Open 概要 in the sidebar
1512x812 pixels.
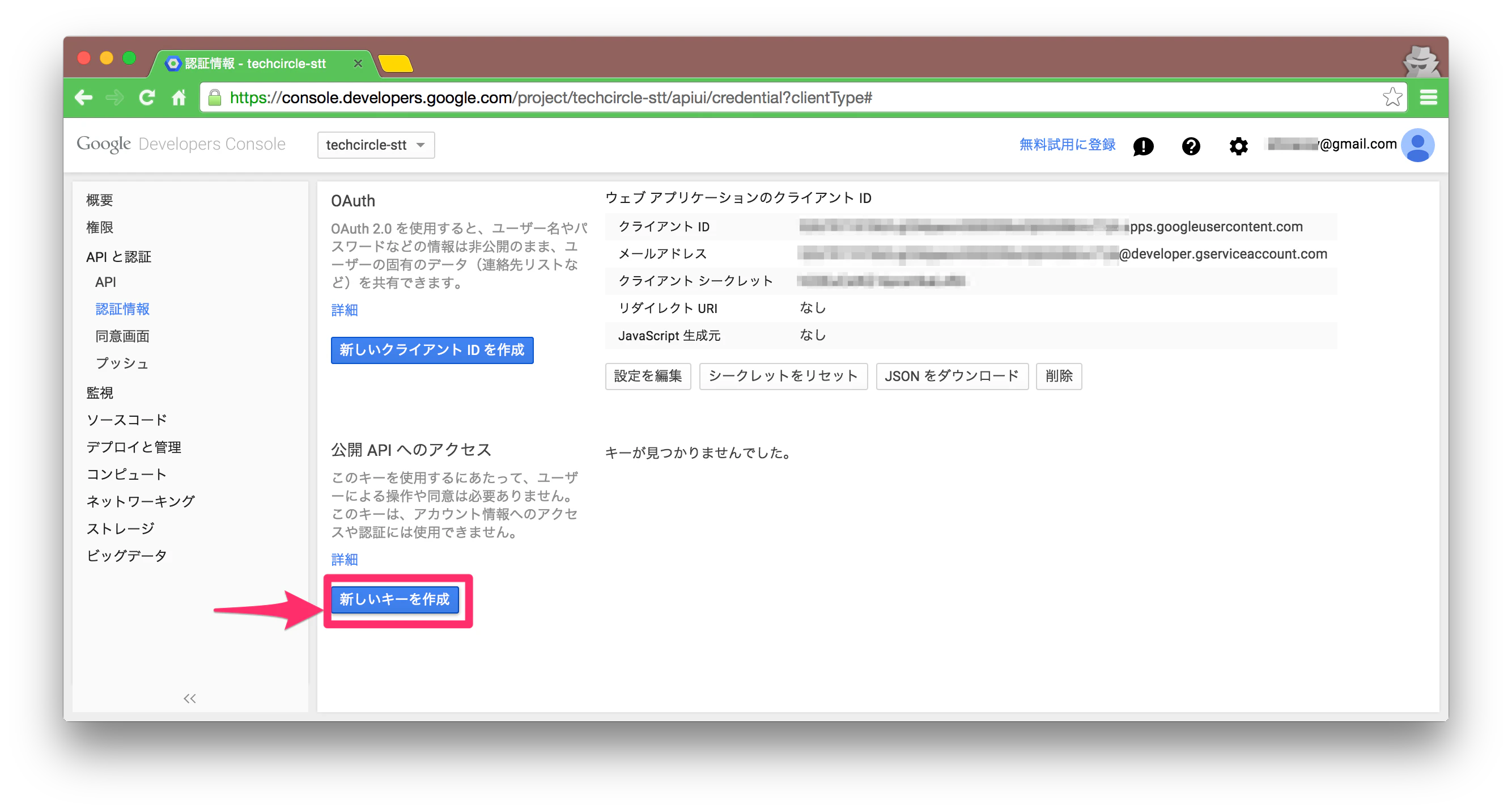pyautogui.click(x=100, y=200)
